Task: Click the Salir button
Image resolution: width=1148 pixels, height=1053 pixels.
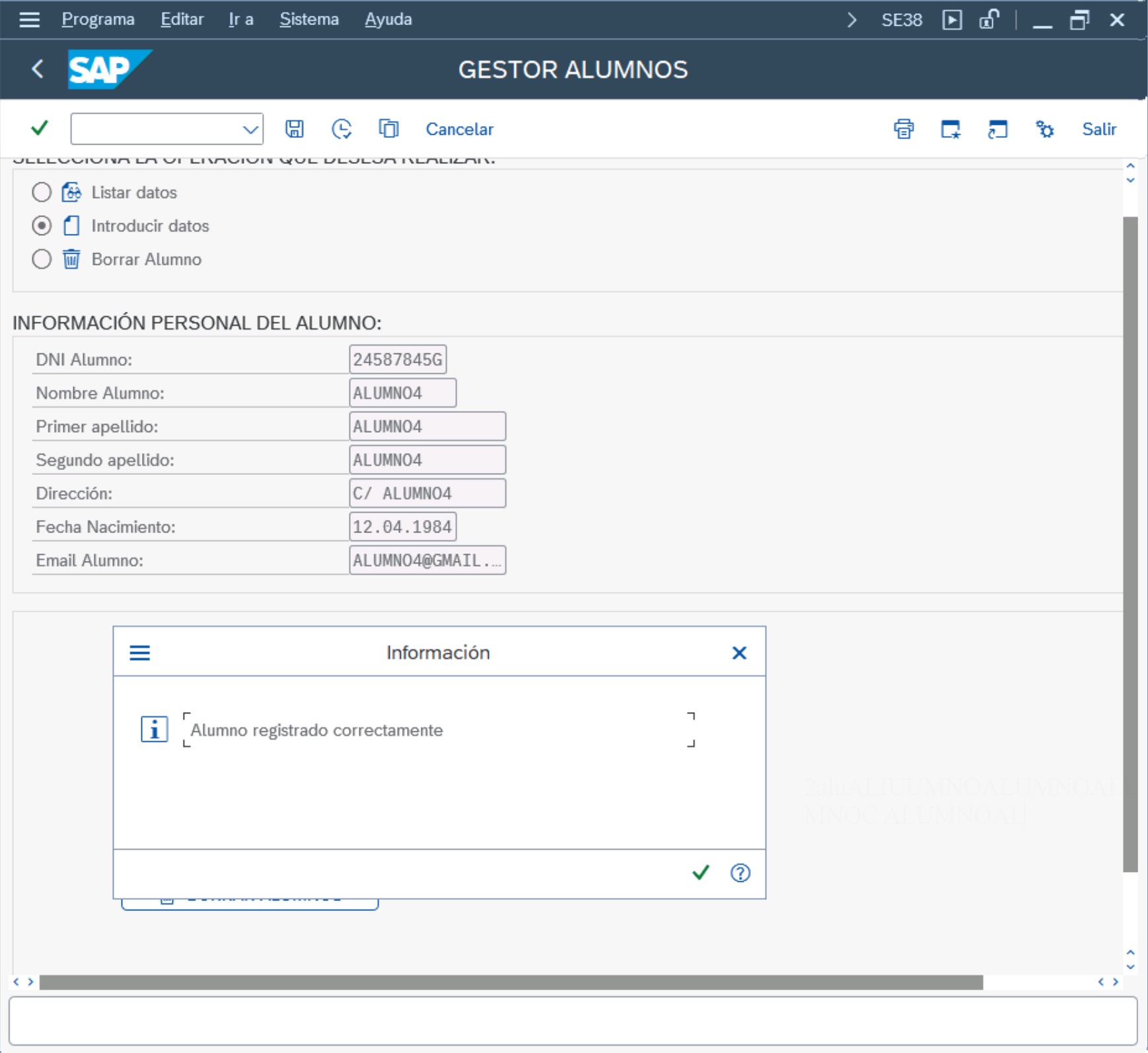Action: [1099, 129]
